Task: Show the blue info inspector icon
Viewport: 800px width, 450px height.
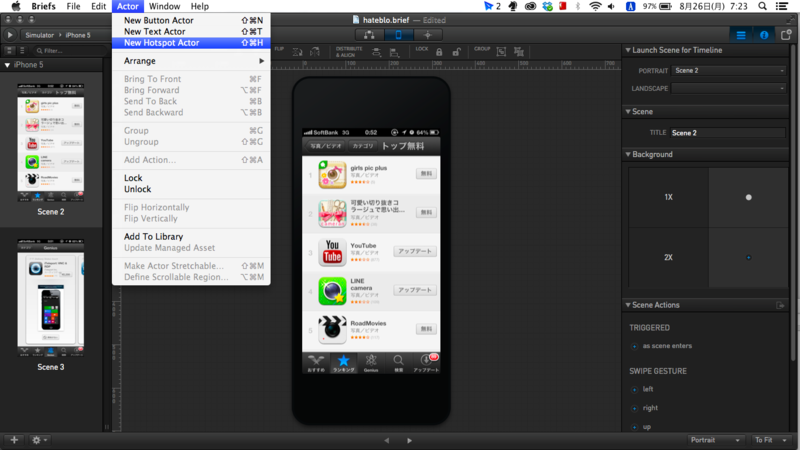Action: click(x=764, y=35)
